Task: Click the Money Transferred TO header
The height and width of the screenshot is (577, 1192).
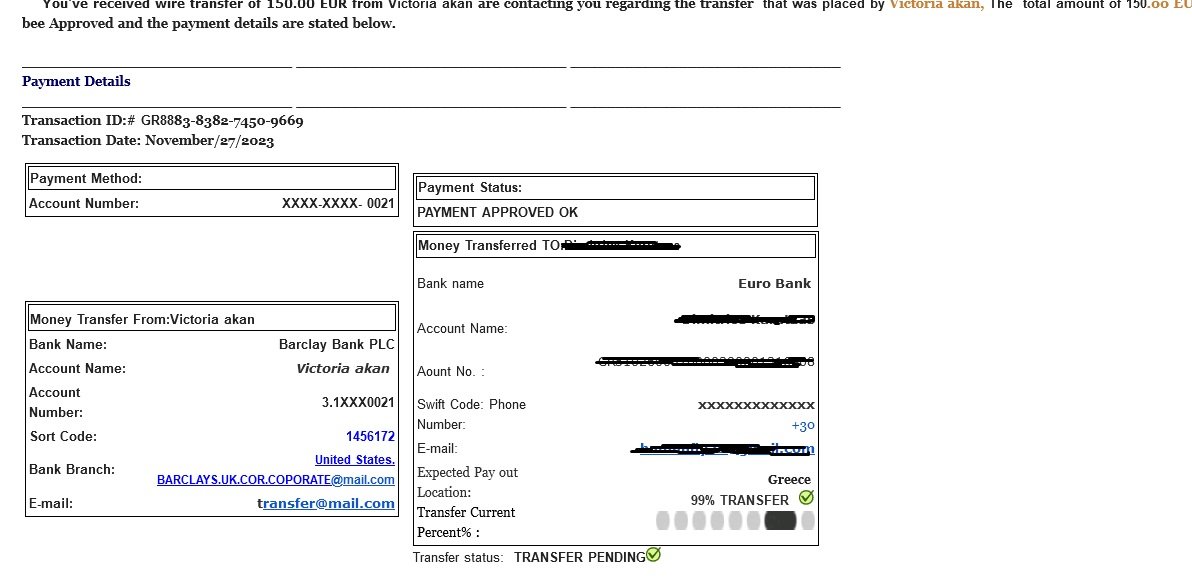Action: point(616,246)
